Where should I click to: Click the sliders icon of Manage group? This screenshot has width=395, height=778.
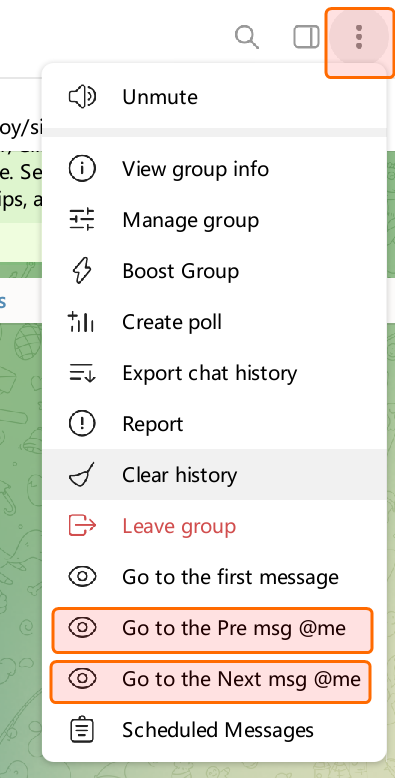[x=82, y=220]
